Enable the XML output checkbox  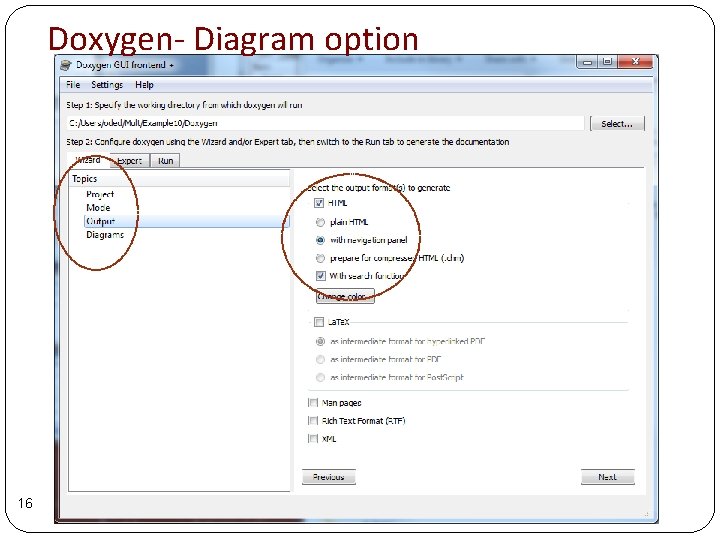tap(313, 439)
